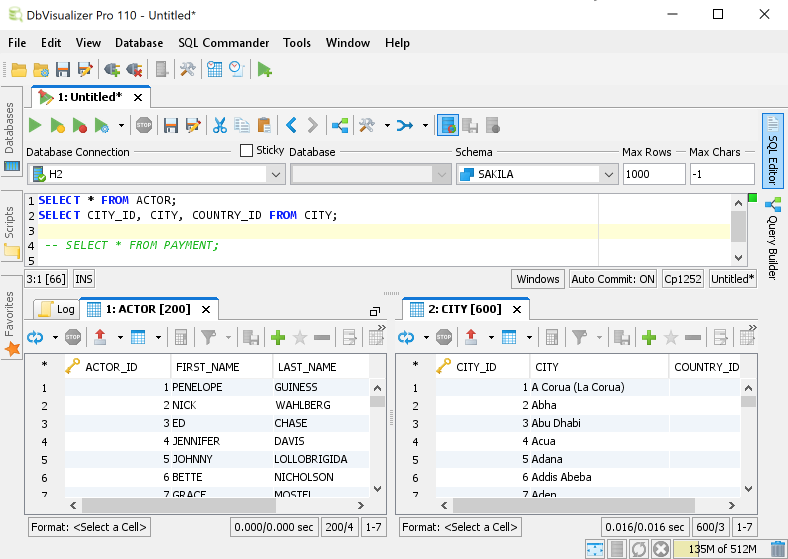Click the Paste clipboard icon in editor toolbar
The image size is (788, 559).
tap(264, 125)
